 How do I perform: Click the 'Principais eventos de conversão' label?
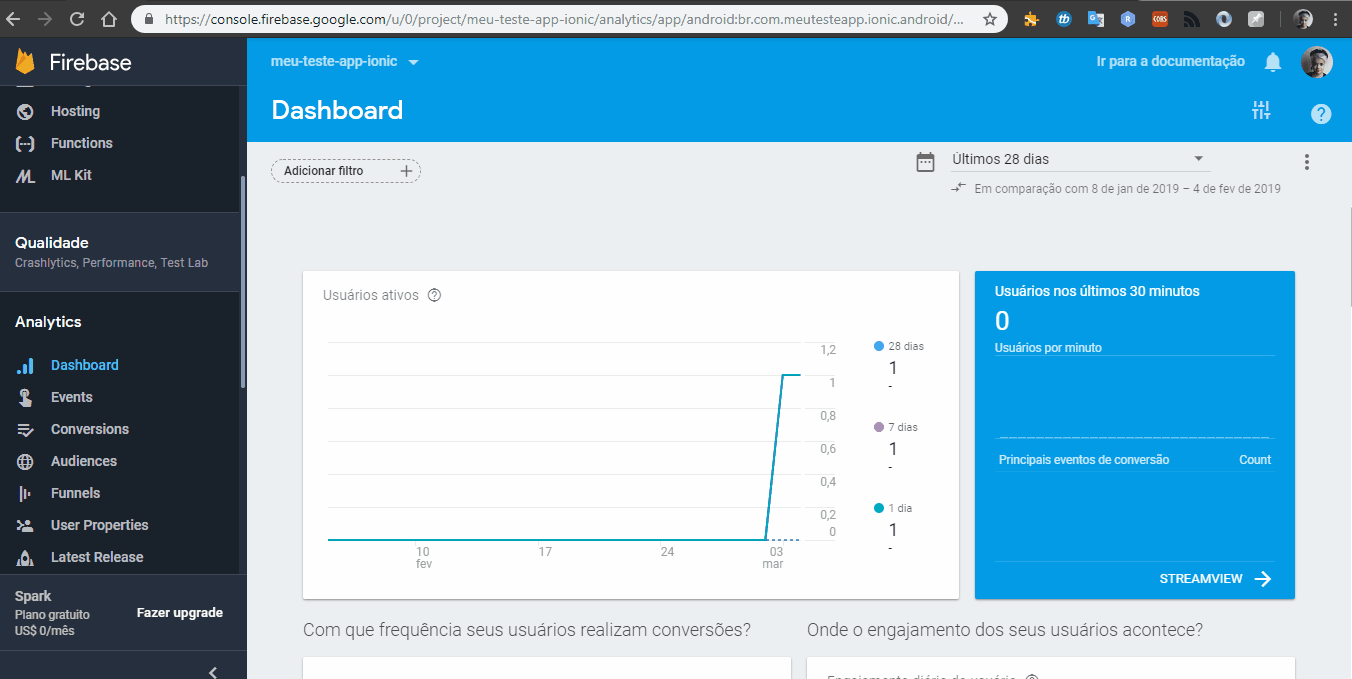tap(1084, 460)
